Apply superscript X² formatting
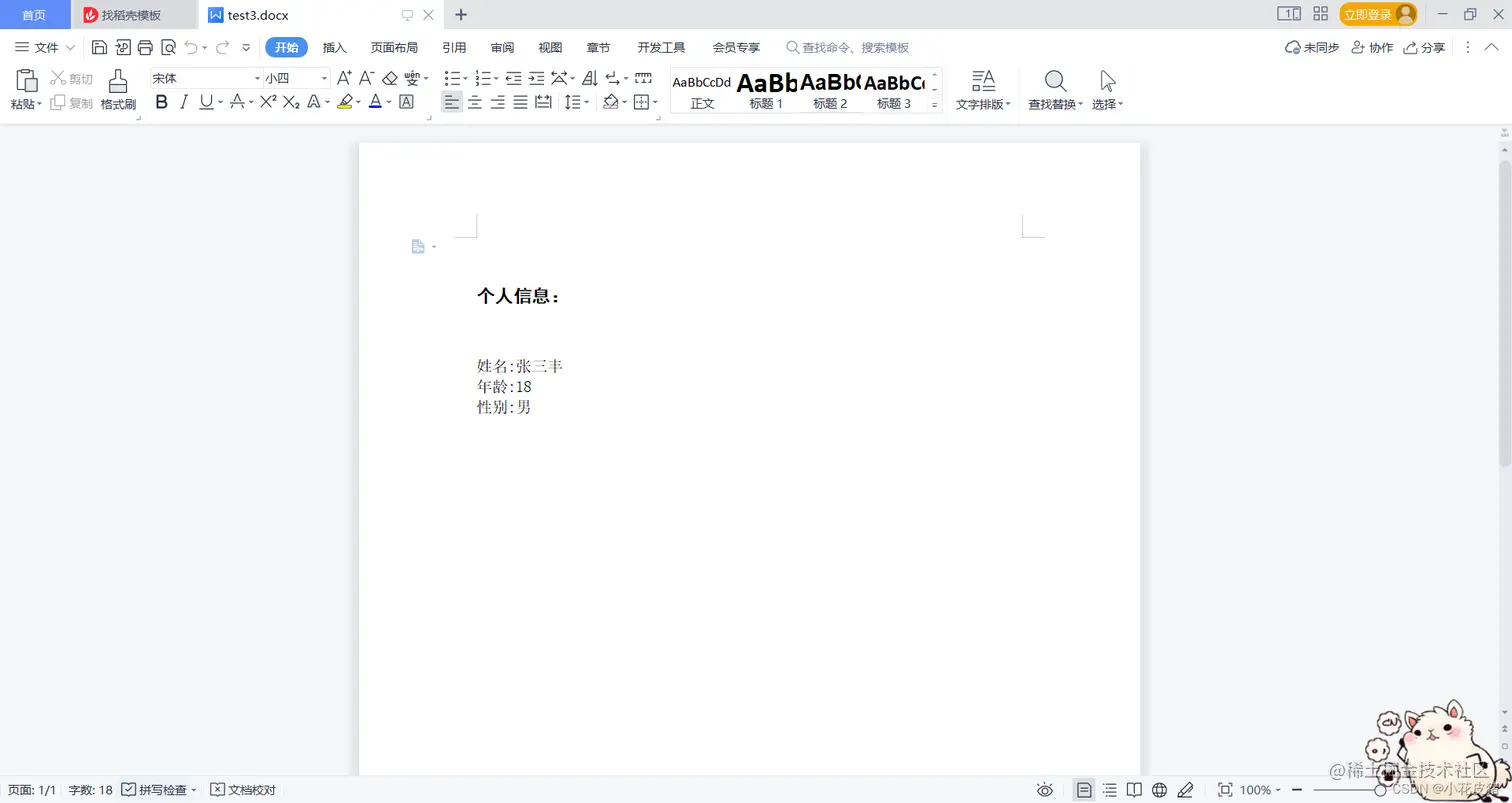The height and width of the screenshot is (803, 1512). [268, 102]
